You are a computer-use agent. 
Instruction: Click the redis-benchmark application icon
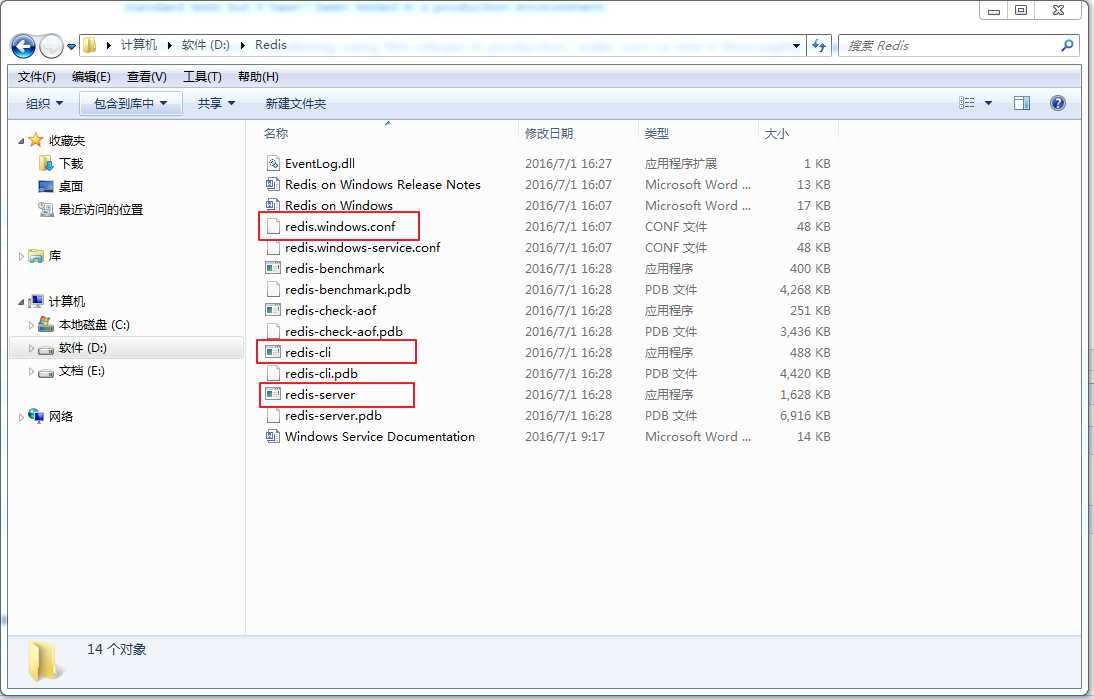(x=273, y=268)
